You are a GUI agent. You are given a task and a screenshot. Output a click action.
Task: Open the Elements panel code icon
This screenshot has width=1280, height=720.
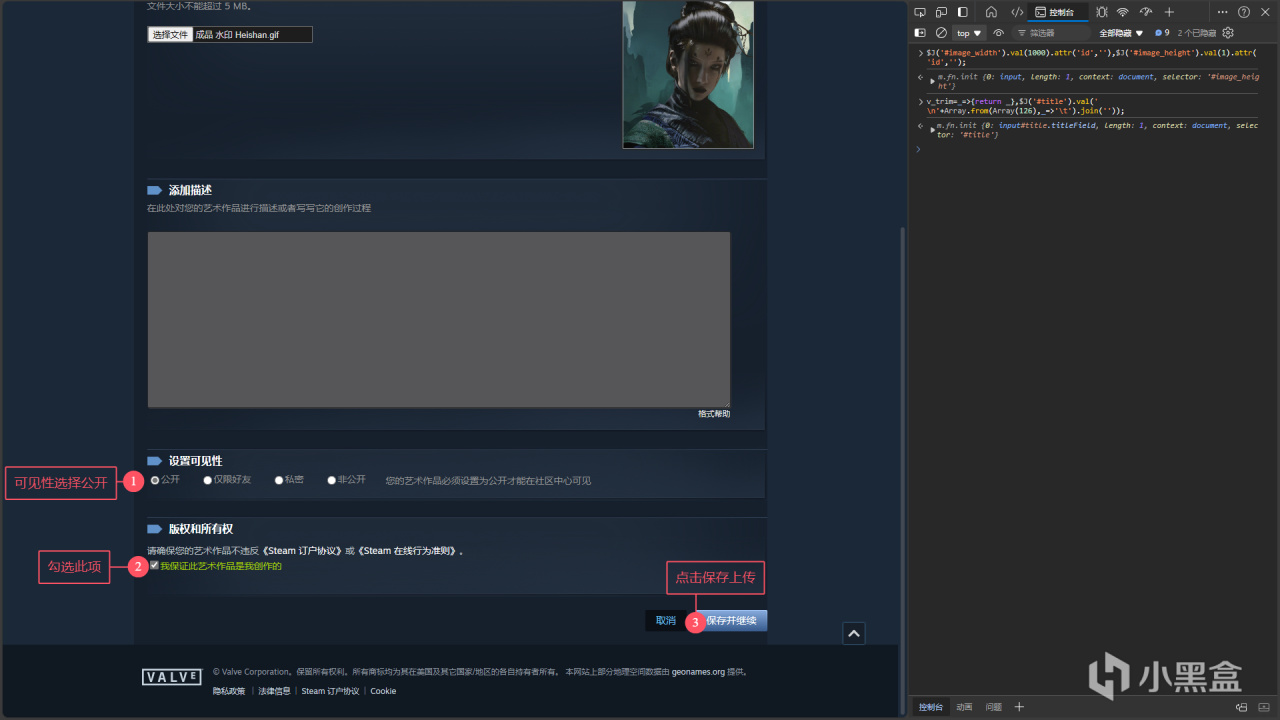(x=1016, y=12)
